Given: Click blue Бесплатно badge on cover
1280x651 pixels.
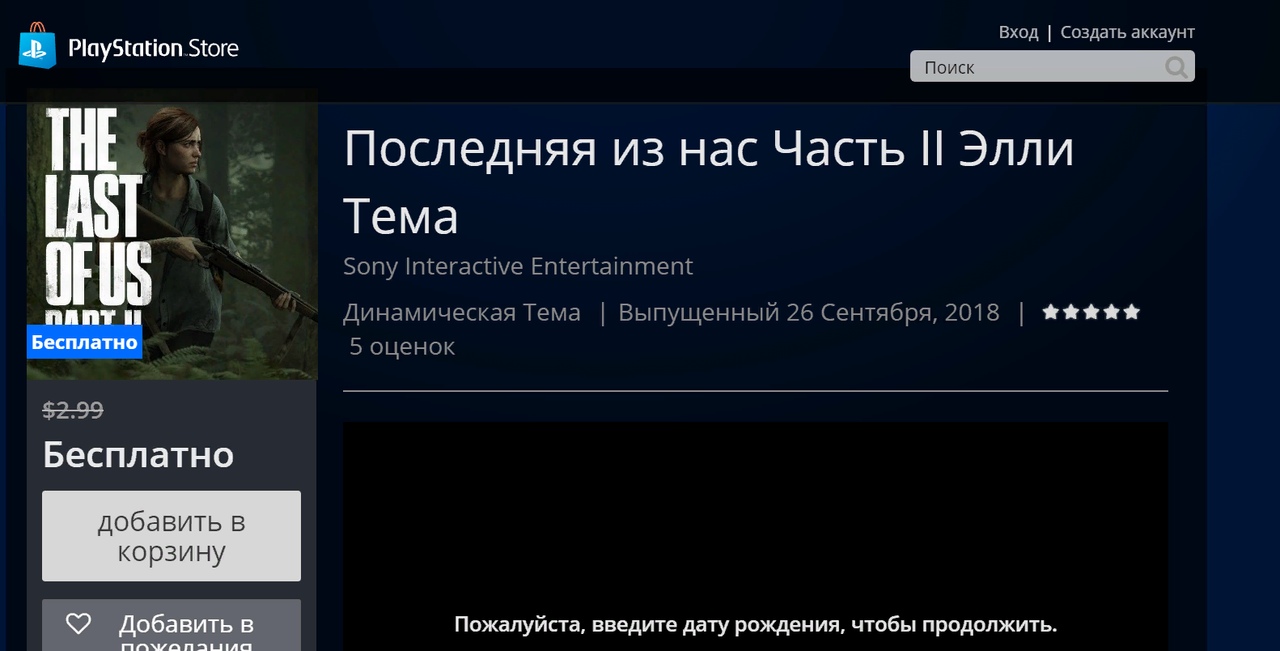Looking at the screenshot, I should click(x=84, y=342).
